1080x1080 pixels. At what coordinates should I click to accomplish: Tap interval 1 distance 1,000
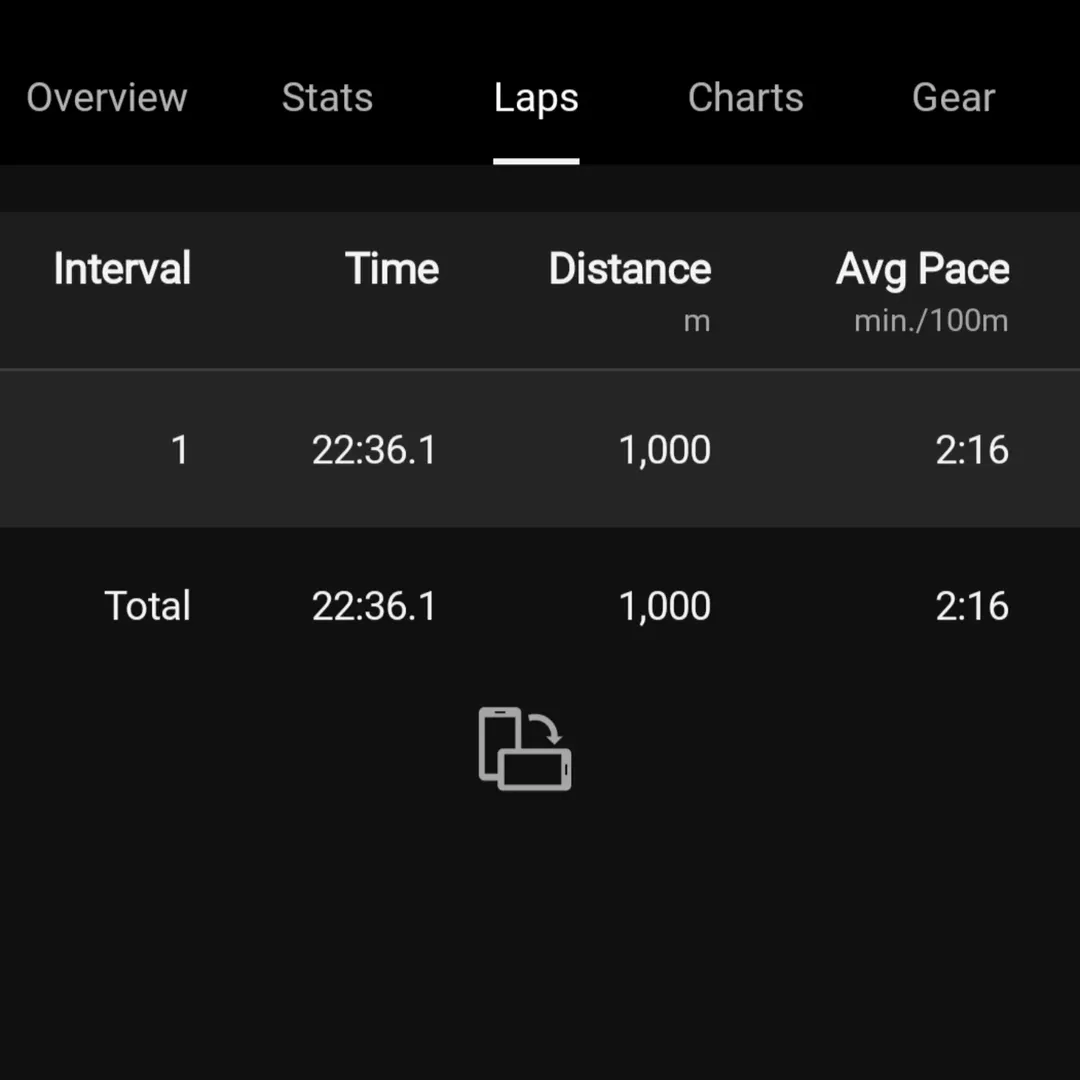[x=665, y=450]
